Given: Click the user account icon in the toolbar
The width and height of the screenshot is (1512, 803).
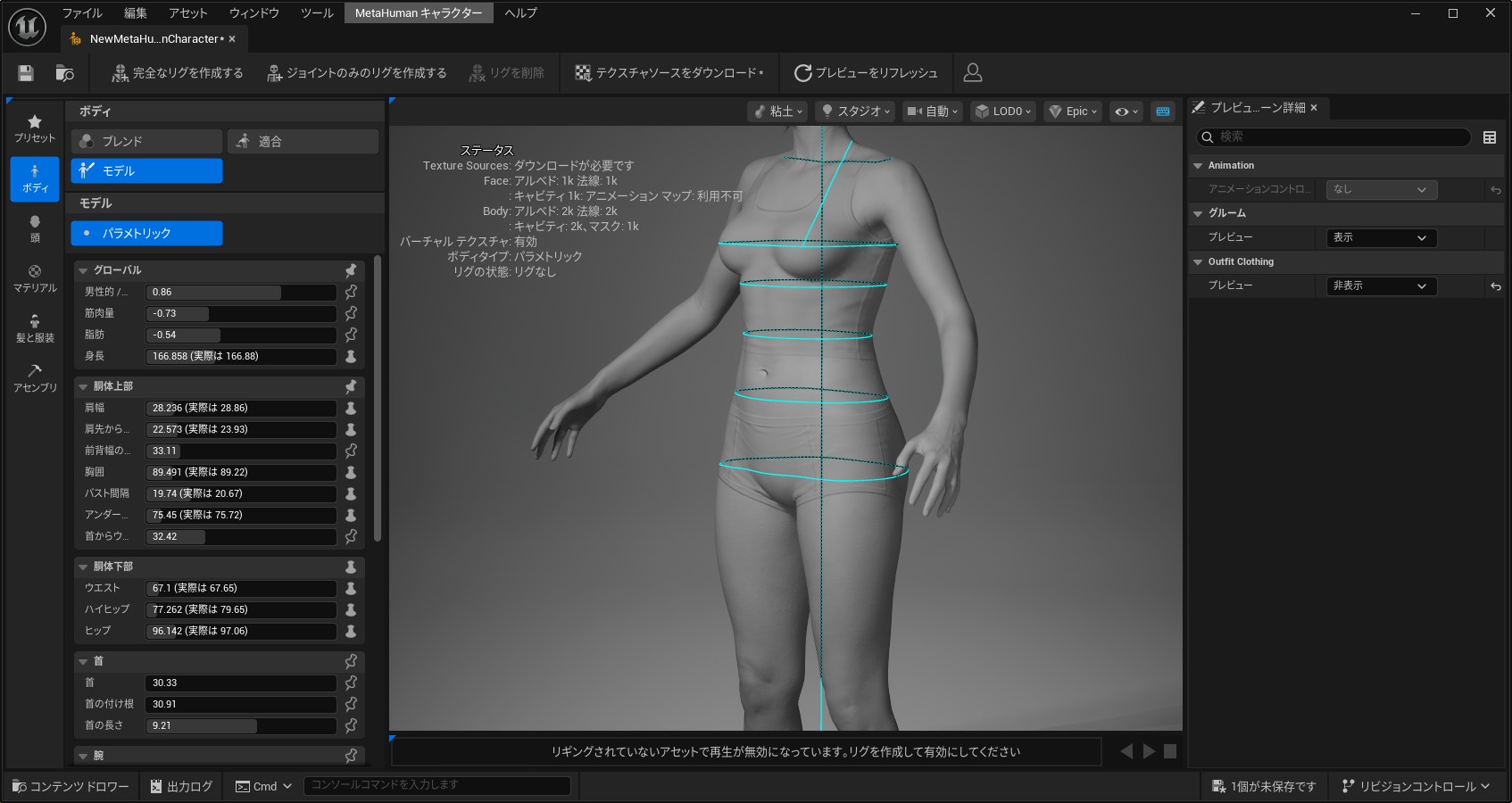Looking at the screenshot, I should click(x=973, y=73).
